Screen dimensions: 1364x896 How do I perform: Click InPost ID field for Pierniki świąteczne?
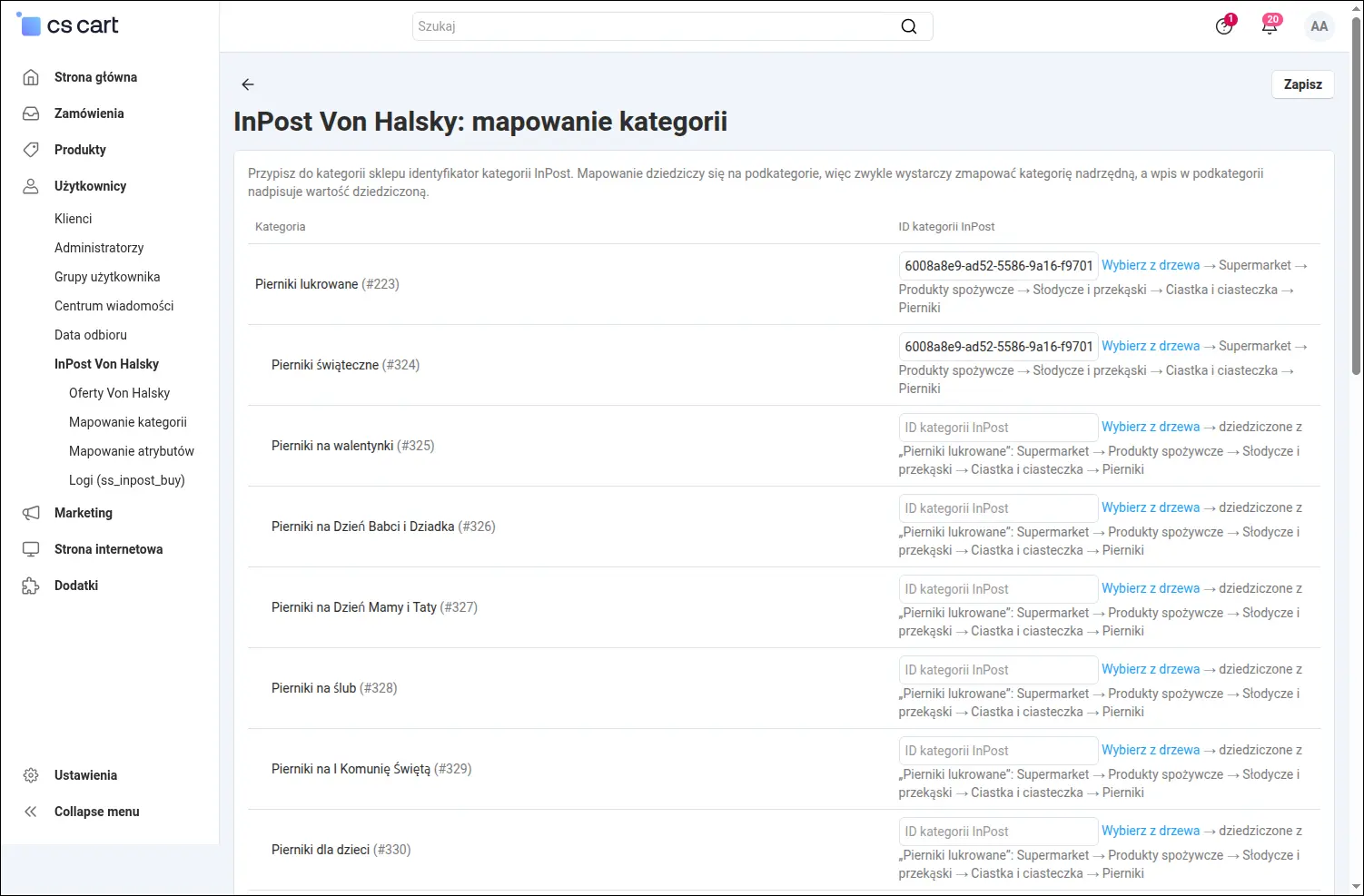pos(999,347)
